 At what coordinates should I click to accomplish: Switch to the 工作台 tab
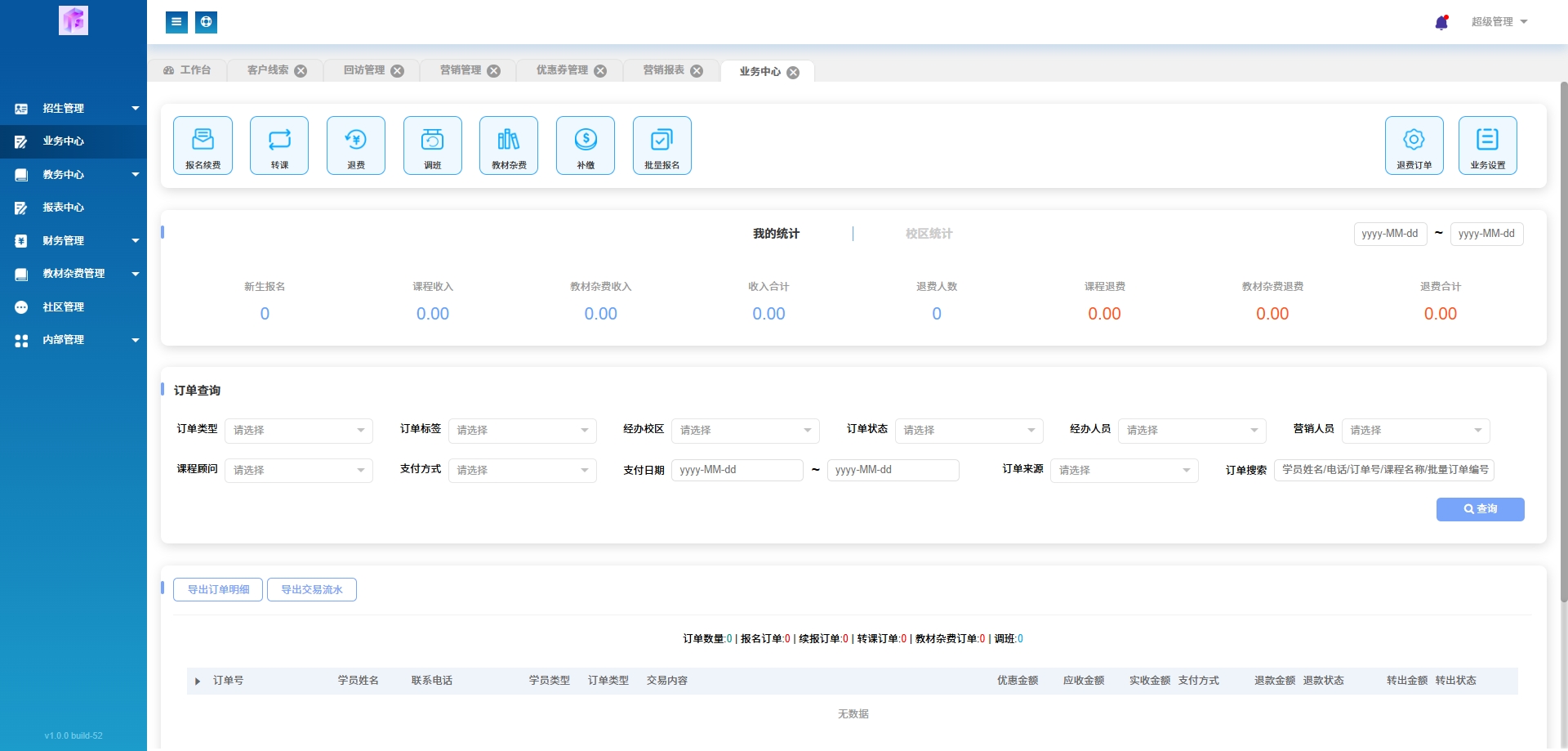(187, 70)
